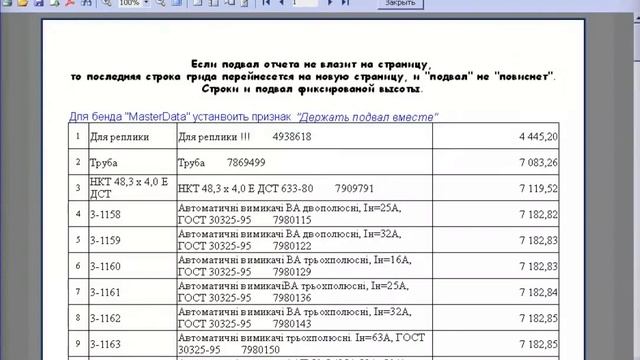Click the first-column "НКТ 48,3 x 4,0 Е ДСТ" name cell
Image resolution: width=640 pixels, height=360 pixels.
tap(133, 188)
